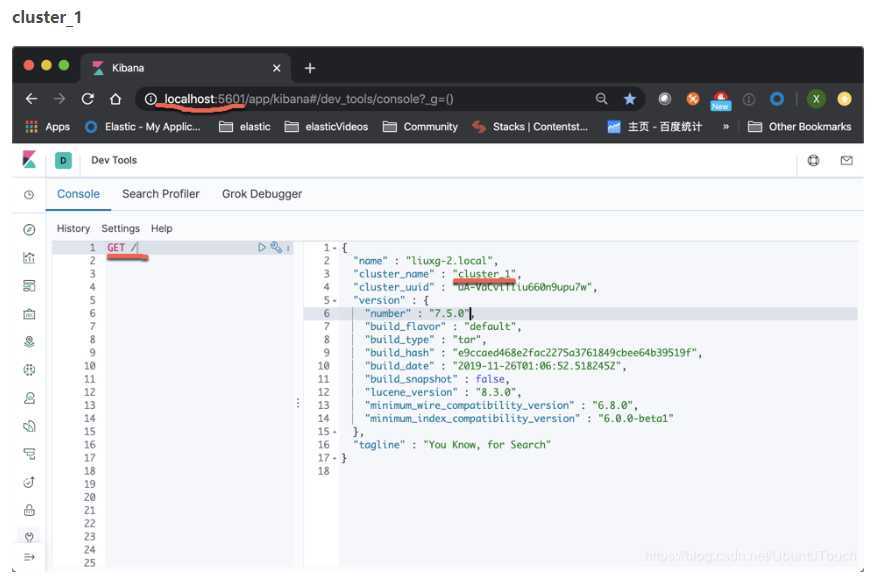872x588 pixels.
Task: Switch to the Search Profiler tab
Action: click(161, 194)
